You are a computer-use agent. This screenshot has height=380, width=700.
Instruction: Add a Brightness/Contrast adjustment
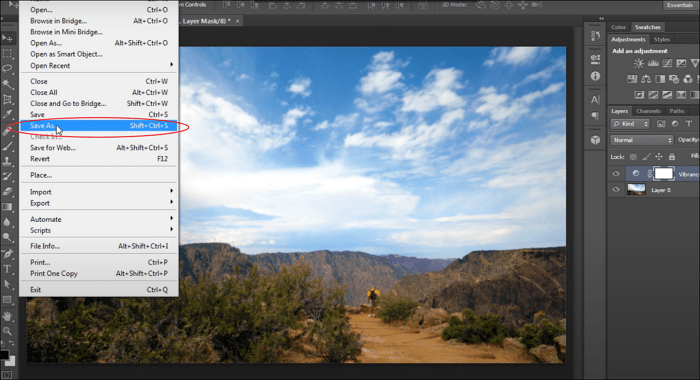click(639, 63)
